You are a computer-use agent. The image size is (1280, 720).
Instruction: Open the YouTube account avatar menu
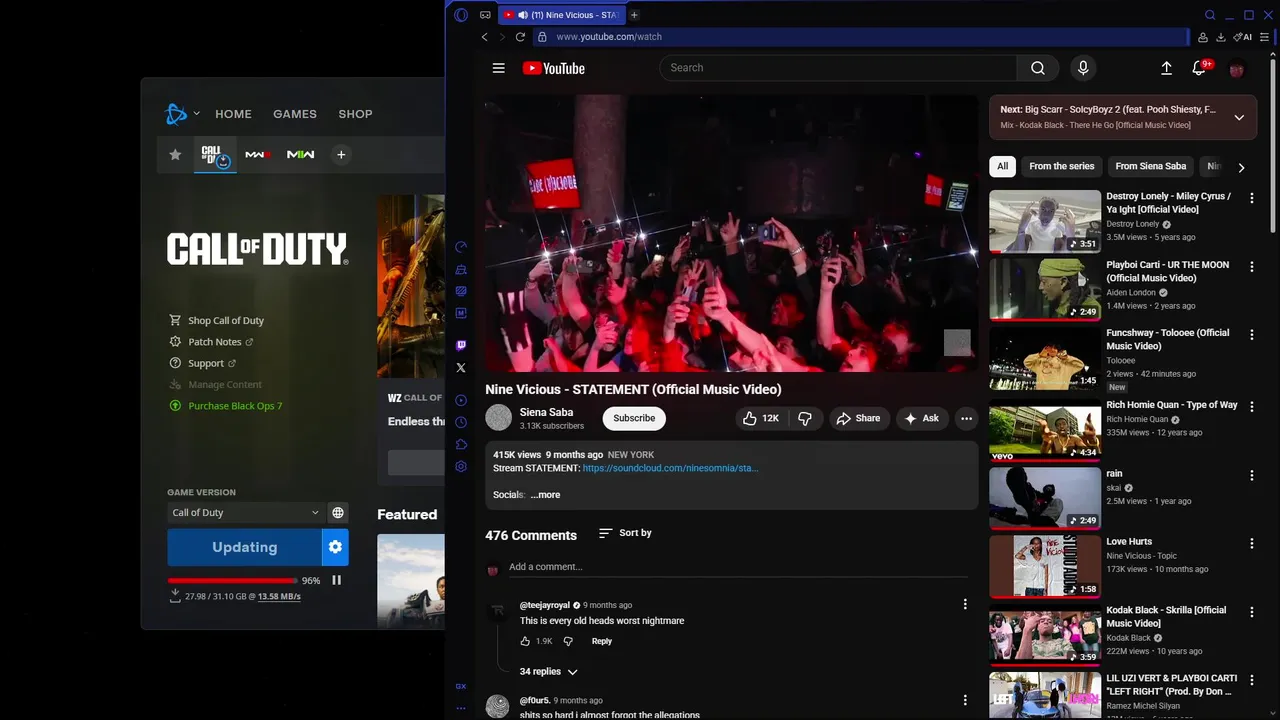(x=1237, y=69)
